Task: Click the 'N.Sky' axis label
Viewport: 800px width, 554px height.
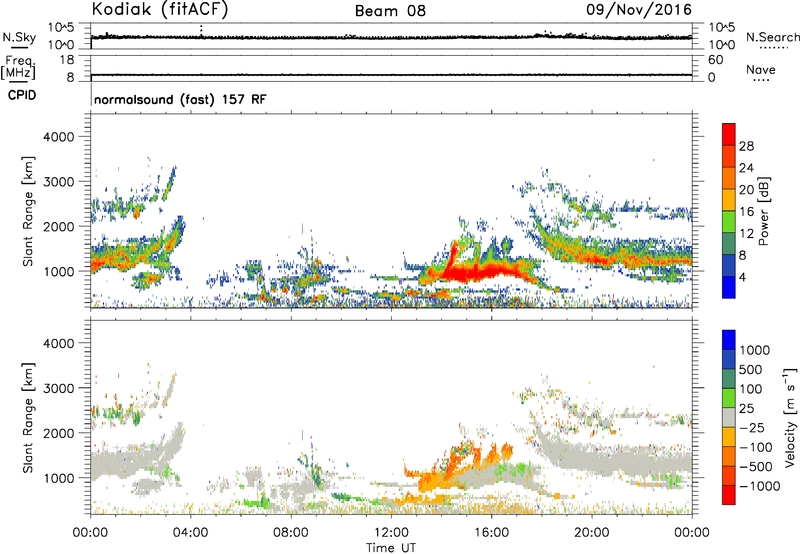Action: (19, 37)
